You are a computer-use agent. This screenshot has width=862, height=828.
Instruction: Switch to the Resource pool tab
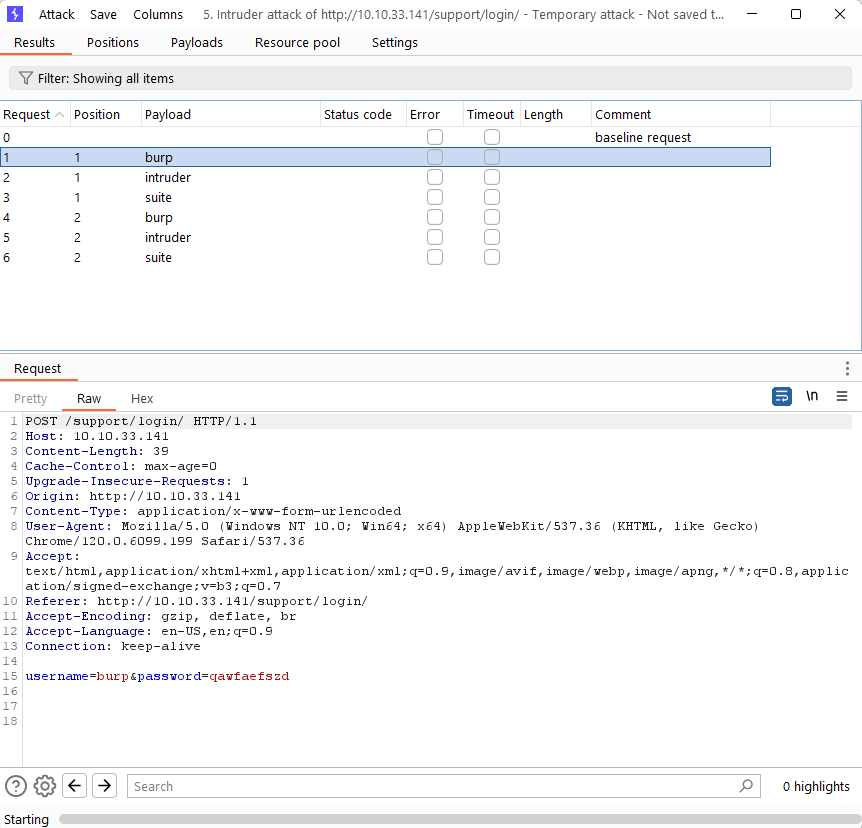tap(297, 42)
